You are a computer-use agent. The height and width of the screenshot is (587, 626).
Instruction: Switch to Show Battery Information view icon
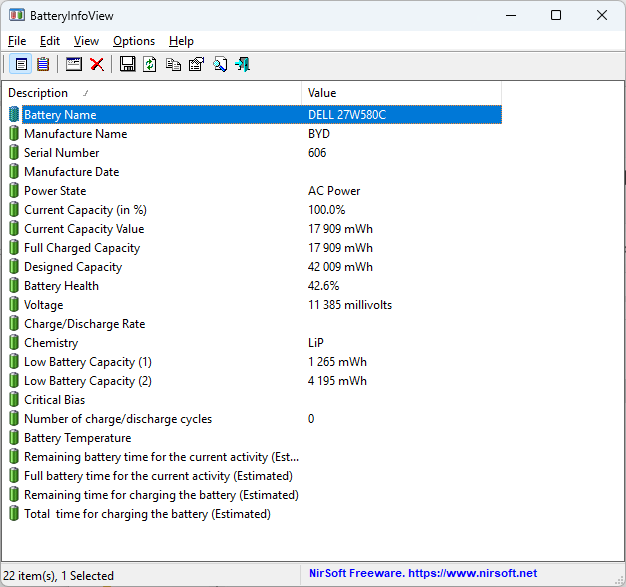21,64
